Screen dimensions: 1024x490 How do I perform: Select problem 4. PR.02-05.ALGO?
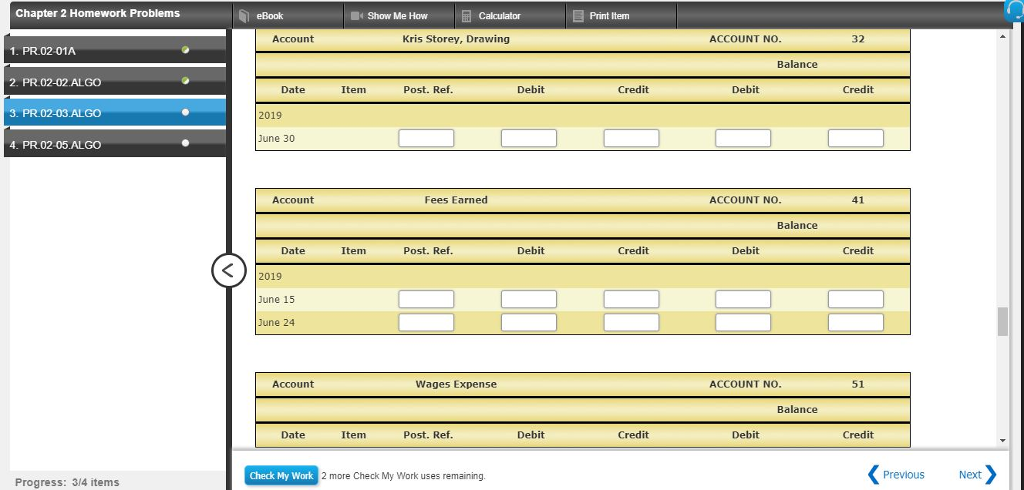(115, 144)
